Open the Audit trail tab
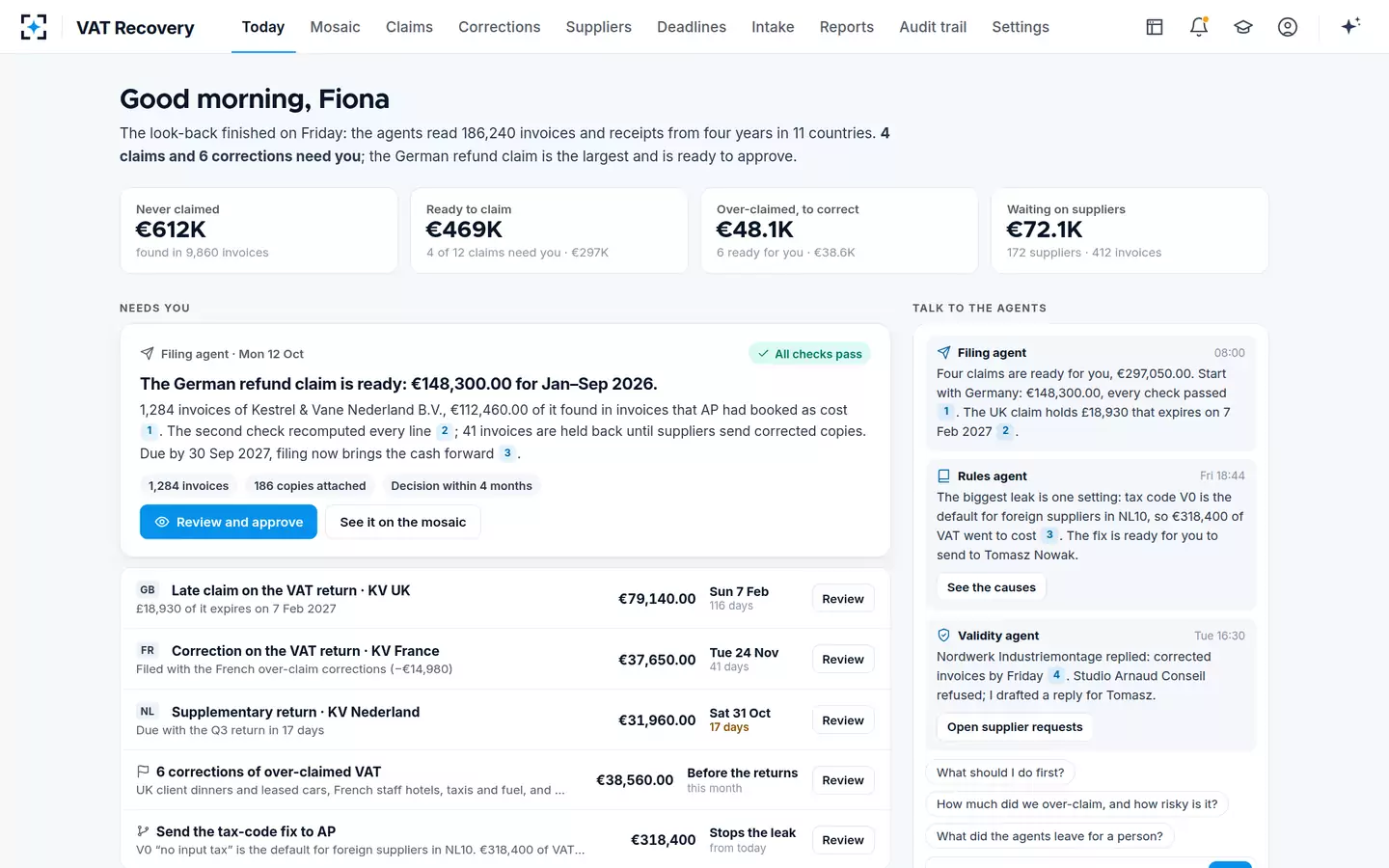1389x868 pixels. [x=933, y=27]
